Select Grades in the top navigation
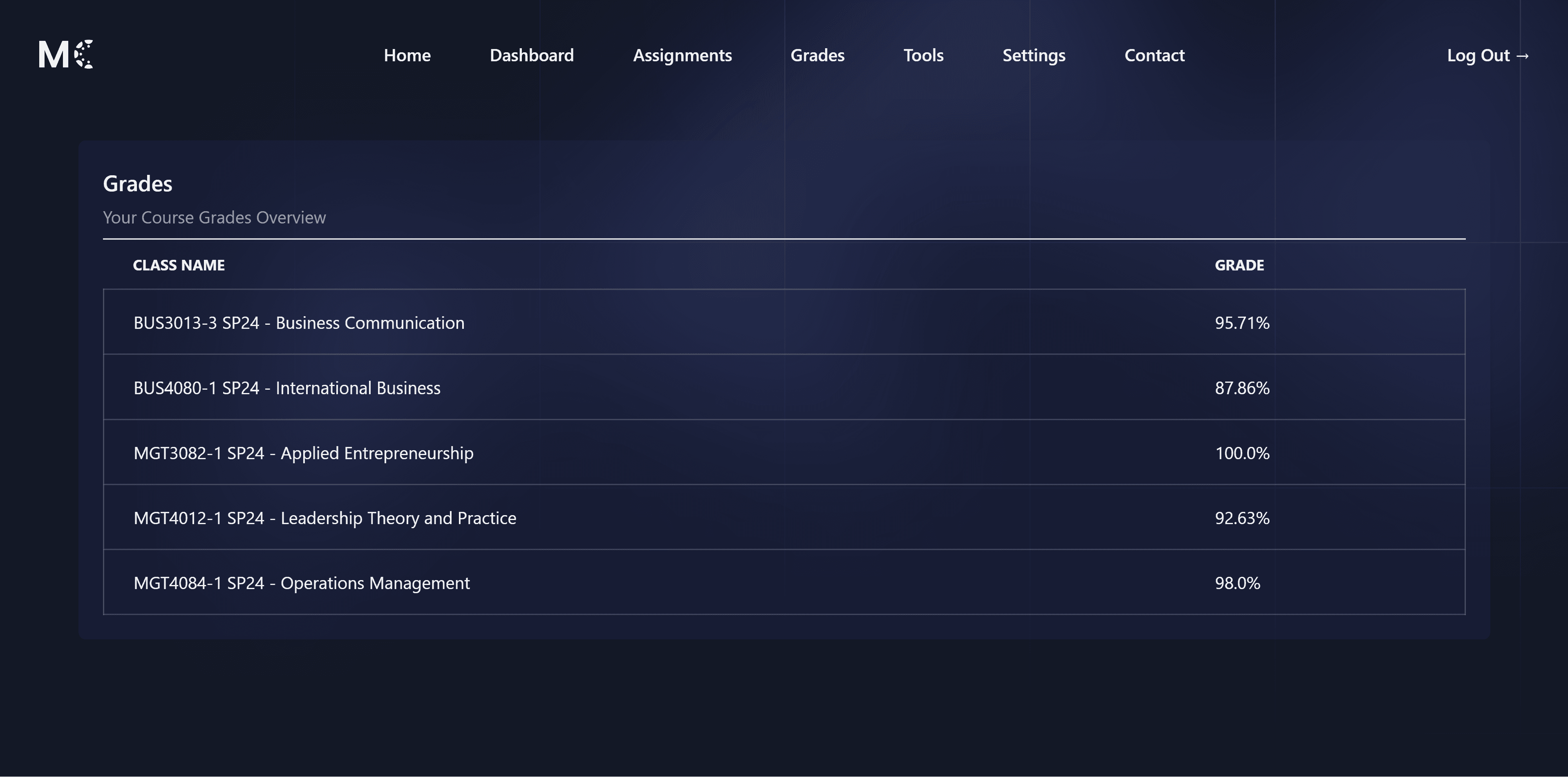This screenshot has width=1568, height=777. [x=817, y=56]
